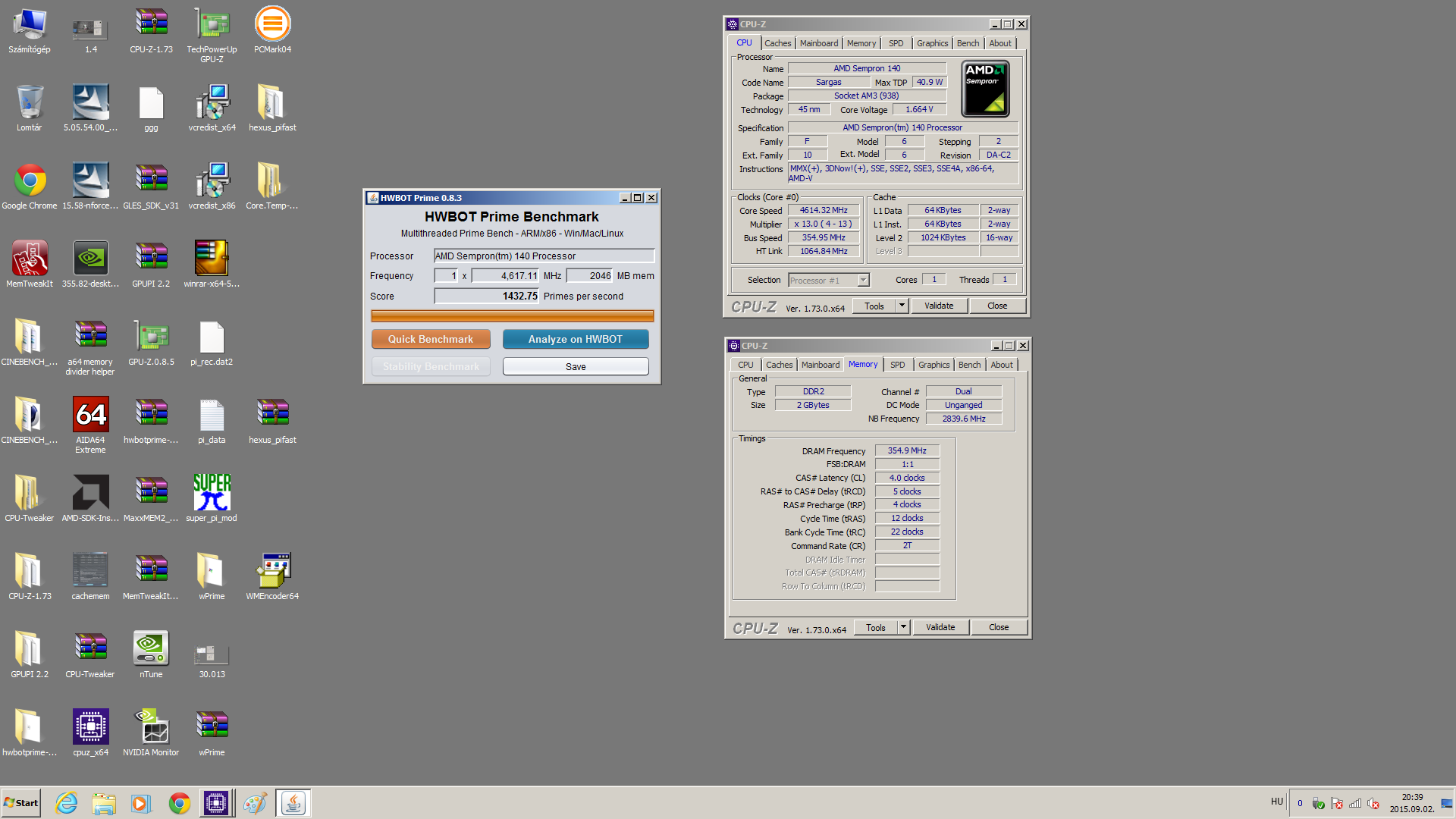Launch AIDA64 Extreme from the desktop
Viewport: 1456px width, 819px height.
[x=90, y=425]
